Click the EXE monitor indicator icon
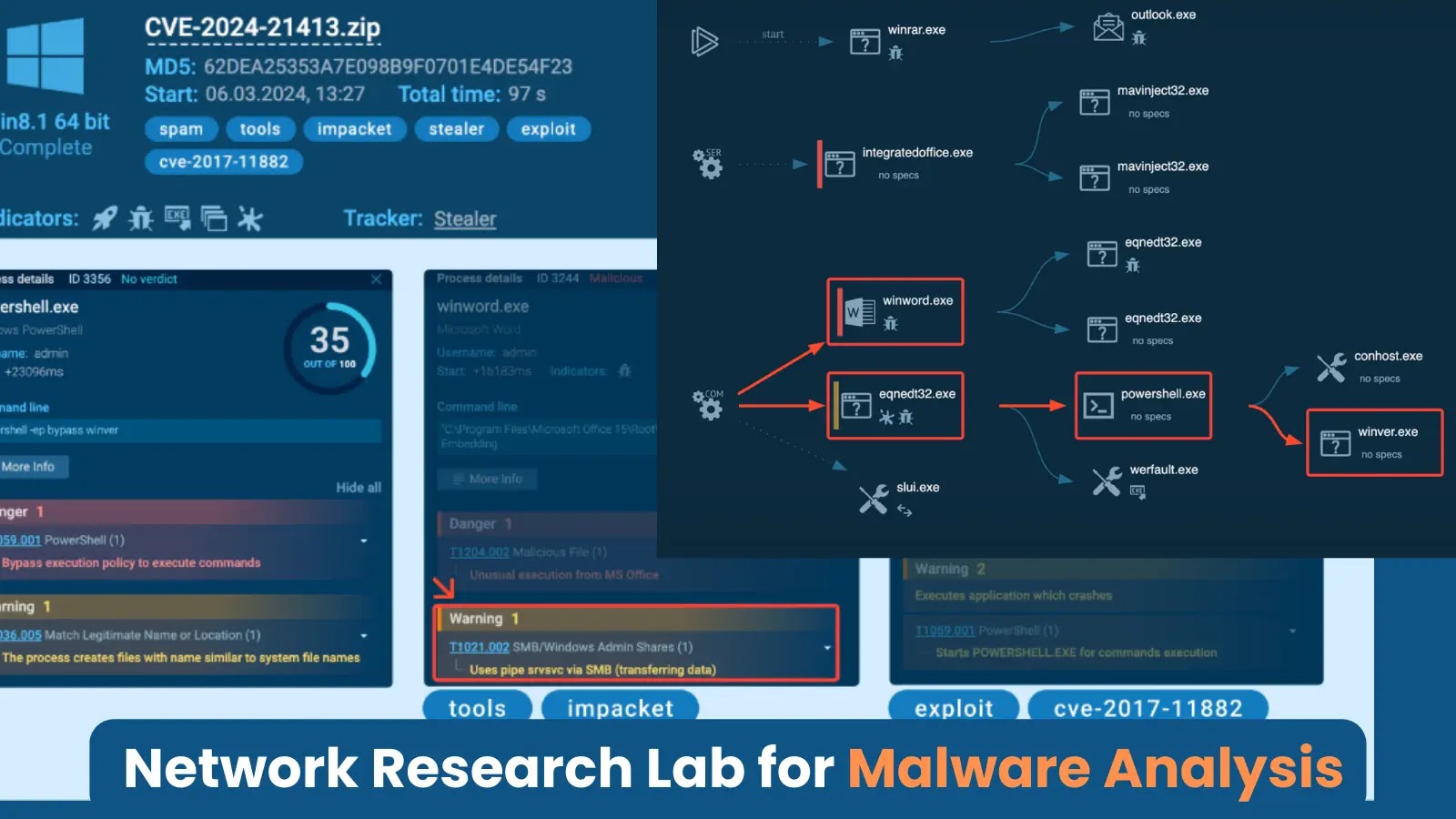Screen dimensions: 1456x819 click(x=177, y=217)
